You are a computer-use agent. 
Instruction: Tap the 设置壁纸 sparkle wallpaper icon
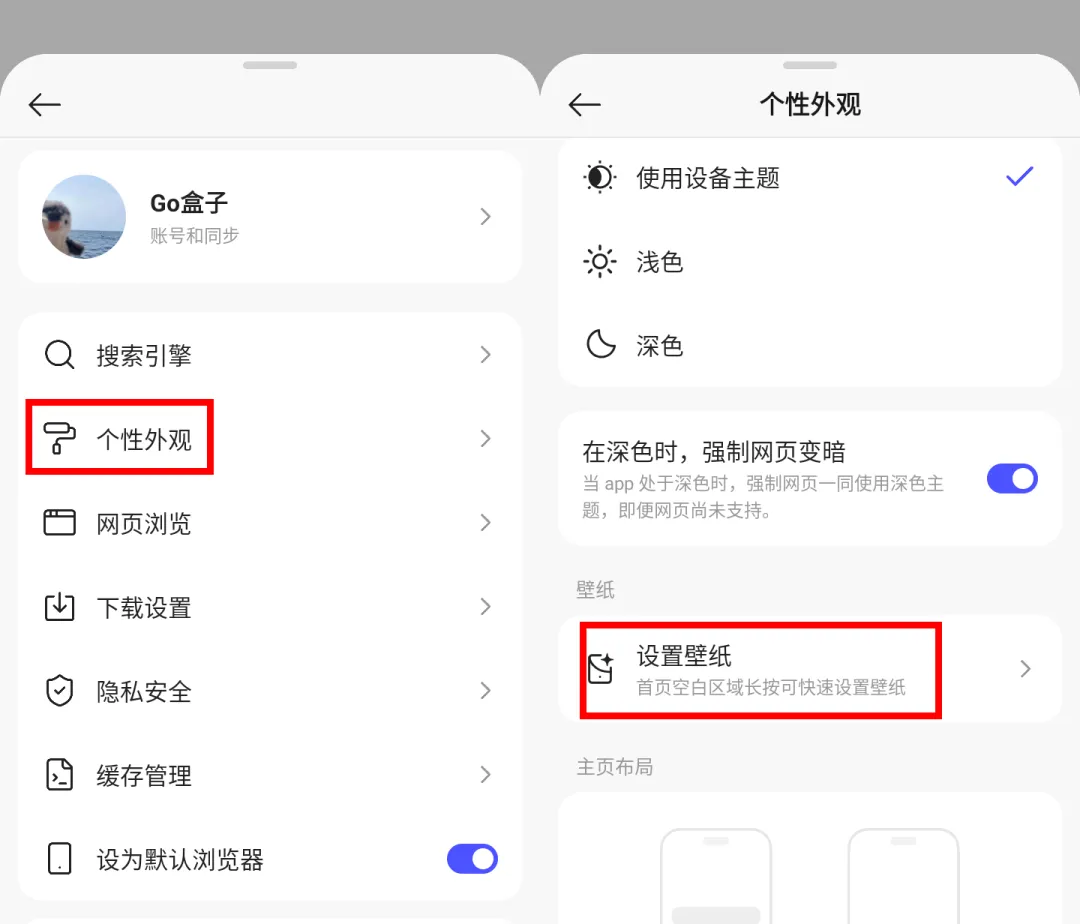point(601,668)
